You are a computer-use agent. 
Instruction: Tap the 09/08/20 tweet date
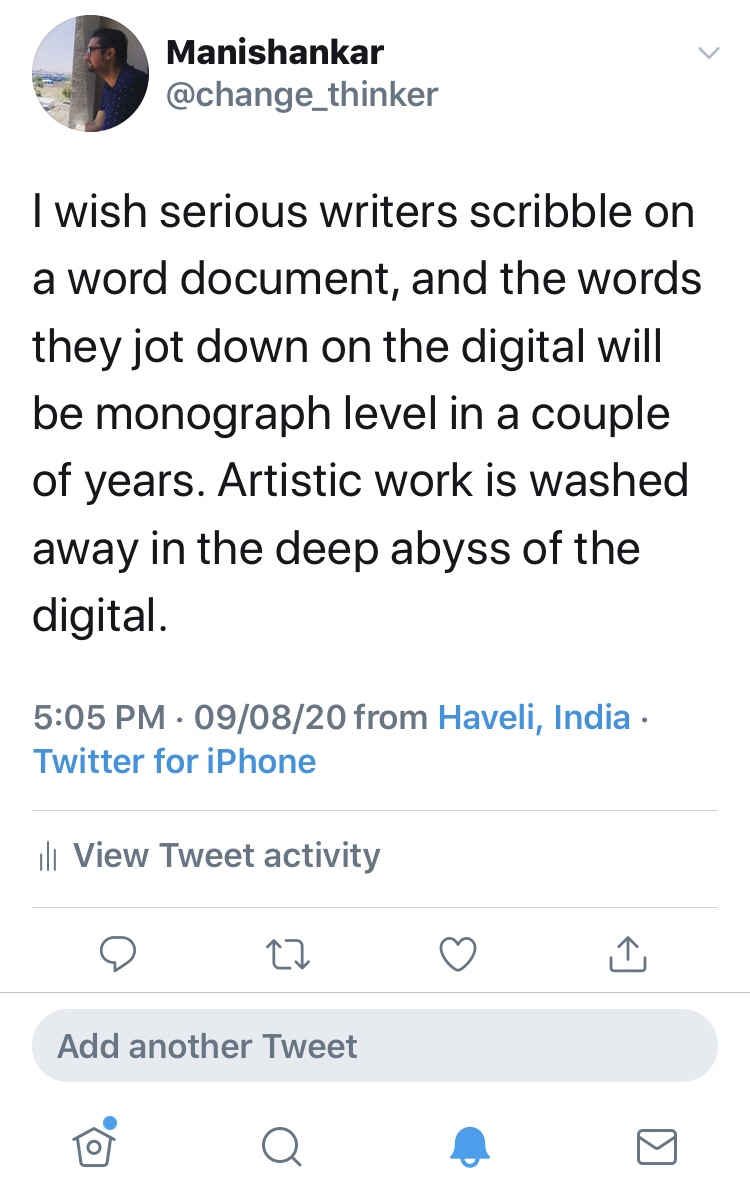click(x=269, y=717)
